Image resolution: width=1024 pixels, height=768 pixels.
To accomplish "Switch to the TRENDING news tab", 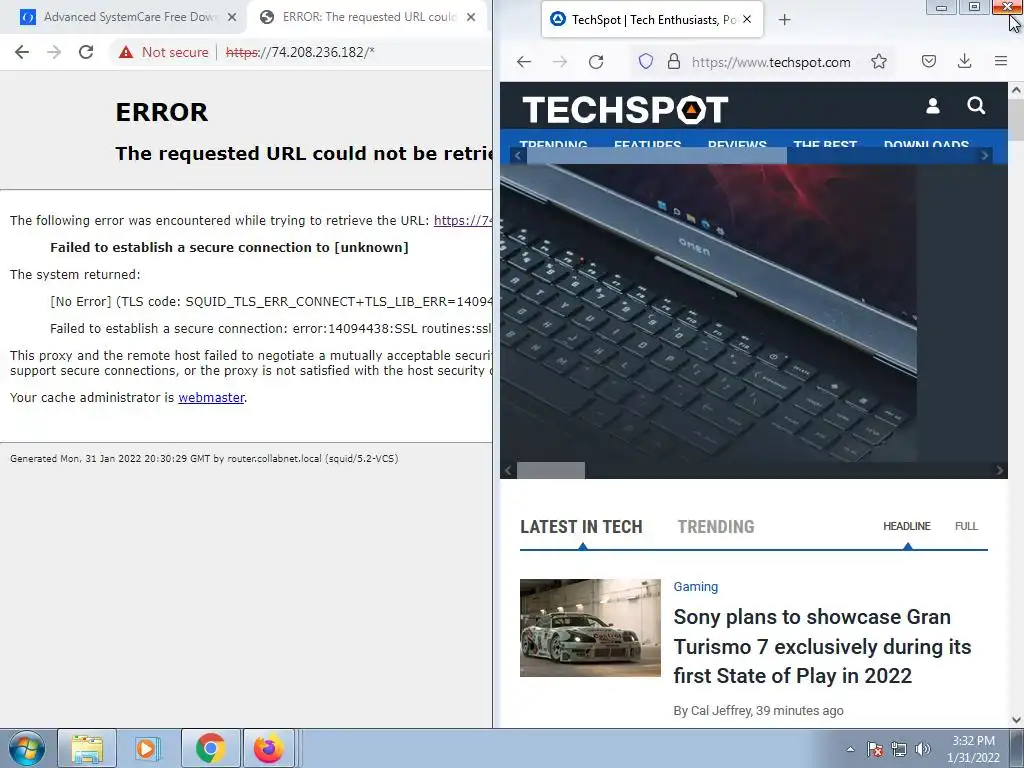I will point(716,527).
